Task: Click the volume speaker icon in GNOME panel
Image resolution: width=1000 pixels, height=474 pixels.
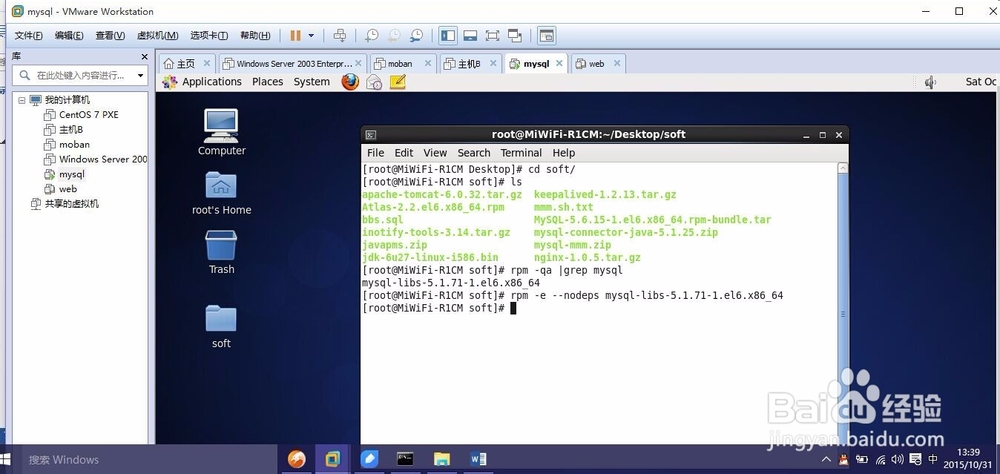Action: pyautogui.click(x=930, y=82)
